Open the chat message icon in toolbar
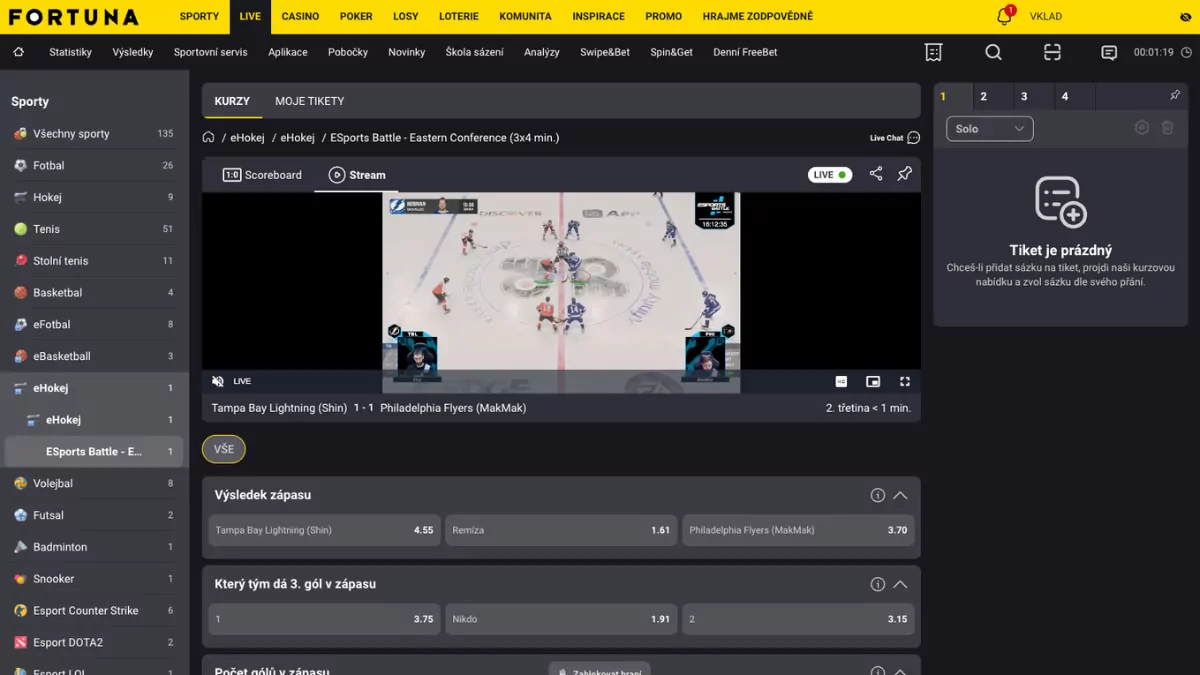Screen dimensions: 1200x675 (1109, 52)
